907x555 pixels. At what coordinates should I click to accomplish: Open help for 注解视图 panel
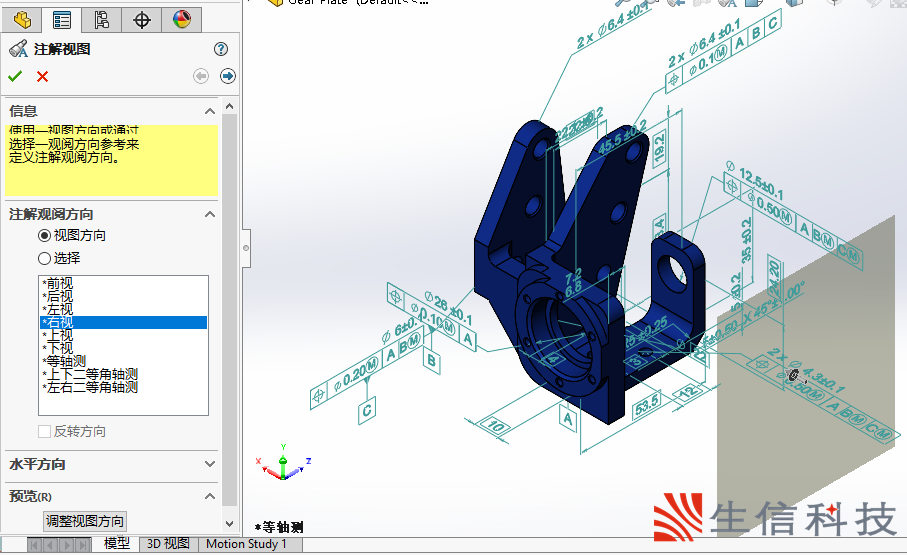tap(221, 49)
